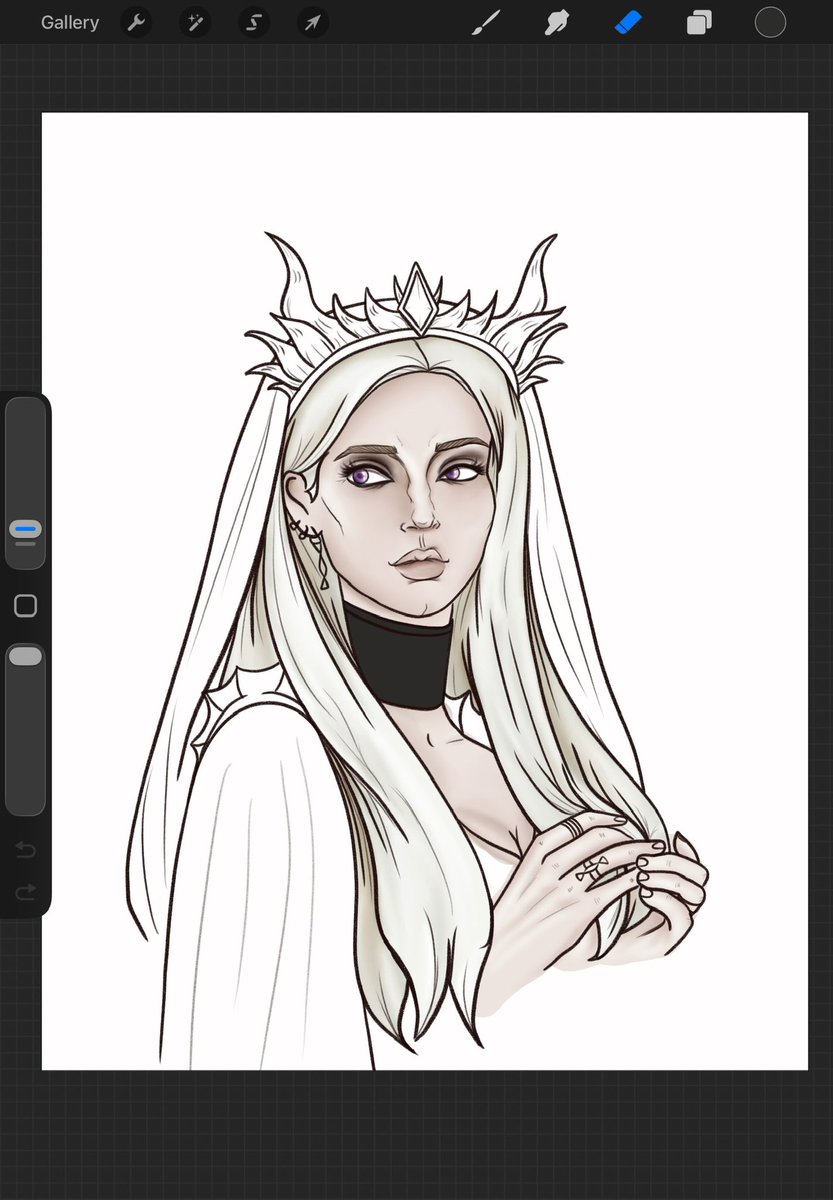Activate the Selection tool

point(254,22)
